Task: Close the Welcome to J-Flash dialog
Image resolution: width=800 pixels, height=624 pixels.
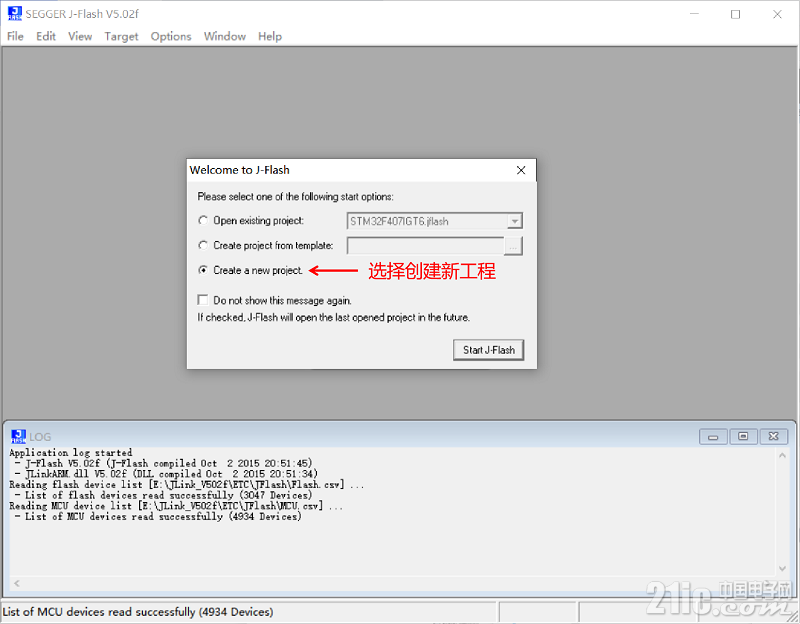Action: point(521,170)
